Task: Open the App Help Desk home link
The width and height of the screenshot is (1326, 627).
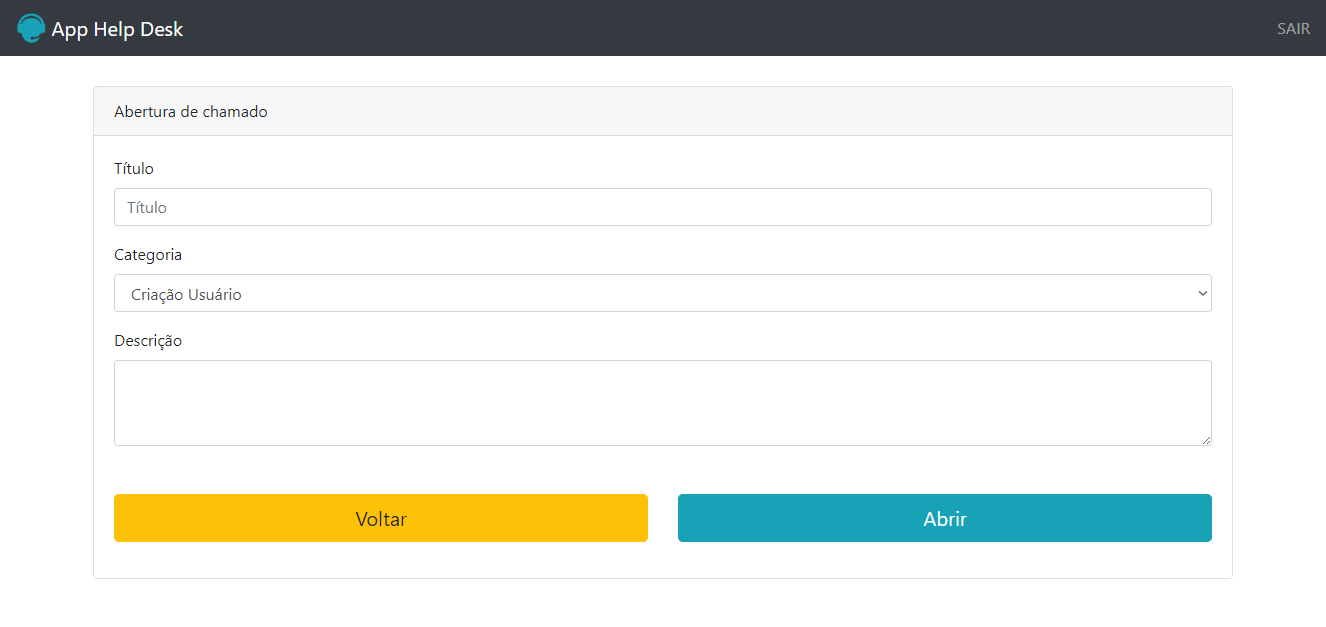Action: point(117,29)
